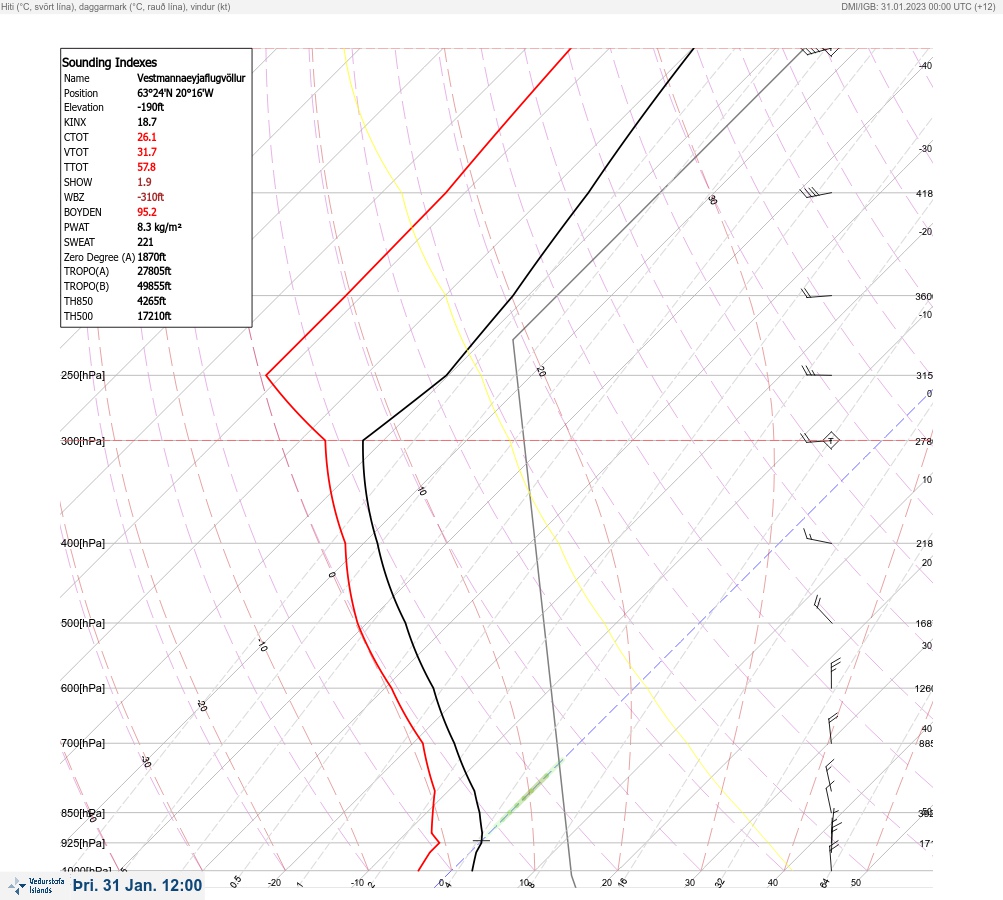Viewport: 1003px width, 900px height.
Task: Click the 'Sounding Indexes' heading
Action: 109,63
